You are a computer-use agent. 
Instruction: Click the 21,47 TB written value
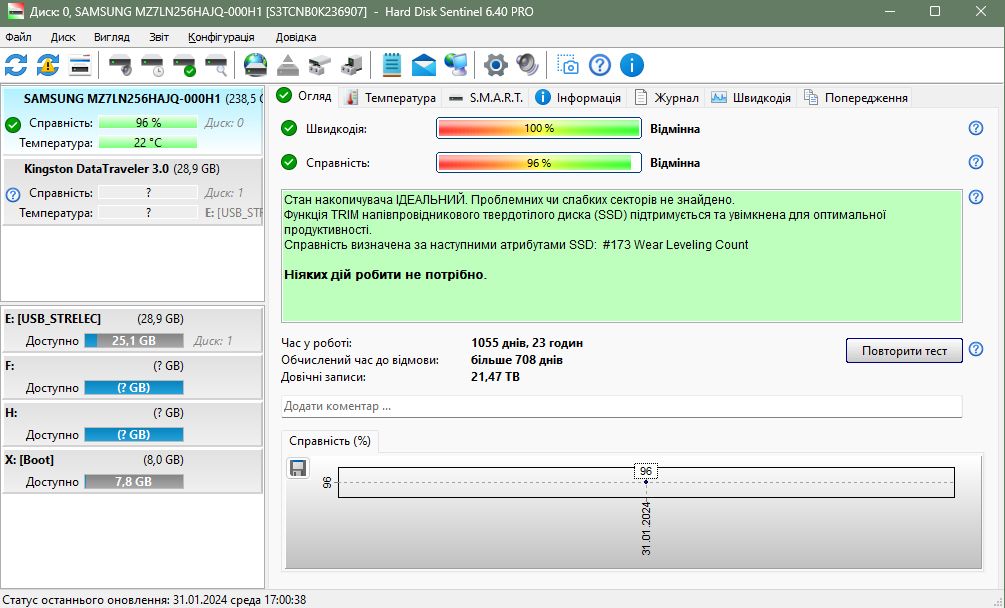click(495, 377)
